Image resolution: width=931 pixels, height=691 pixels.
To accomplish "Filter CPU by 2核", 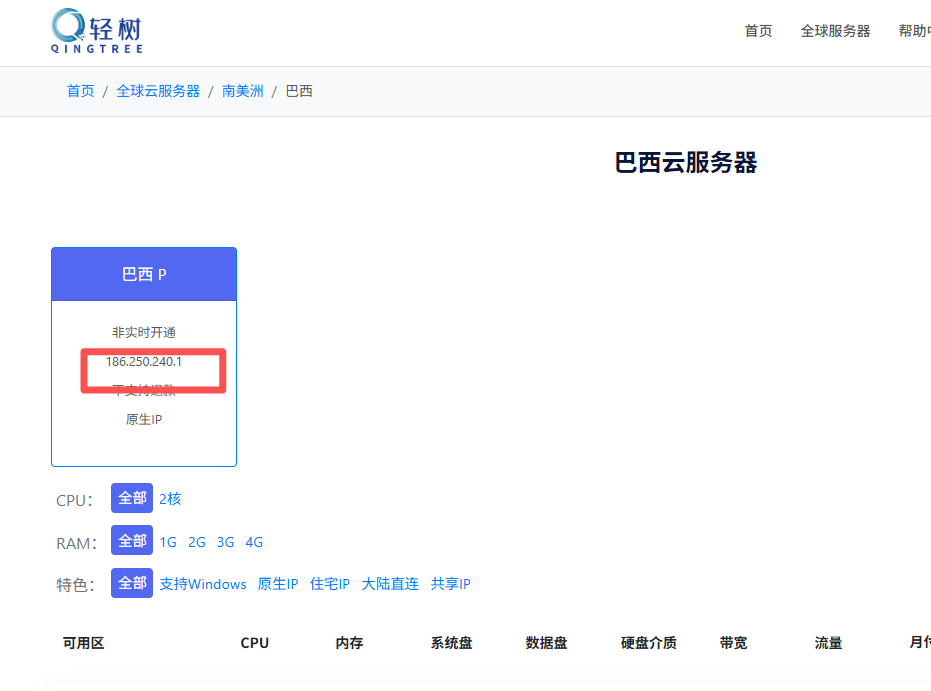I will (170, 498).
